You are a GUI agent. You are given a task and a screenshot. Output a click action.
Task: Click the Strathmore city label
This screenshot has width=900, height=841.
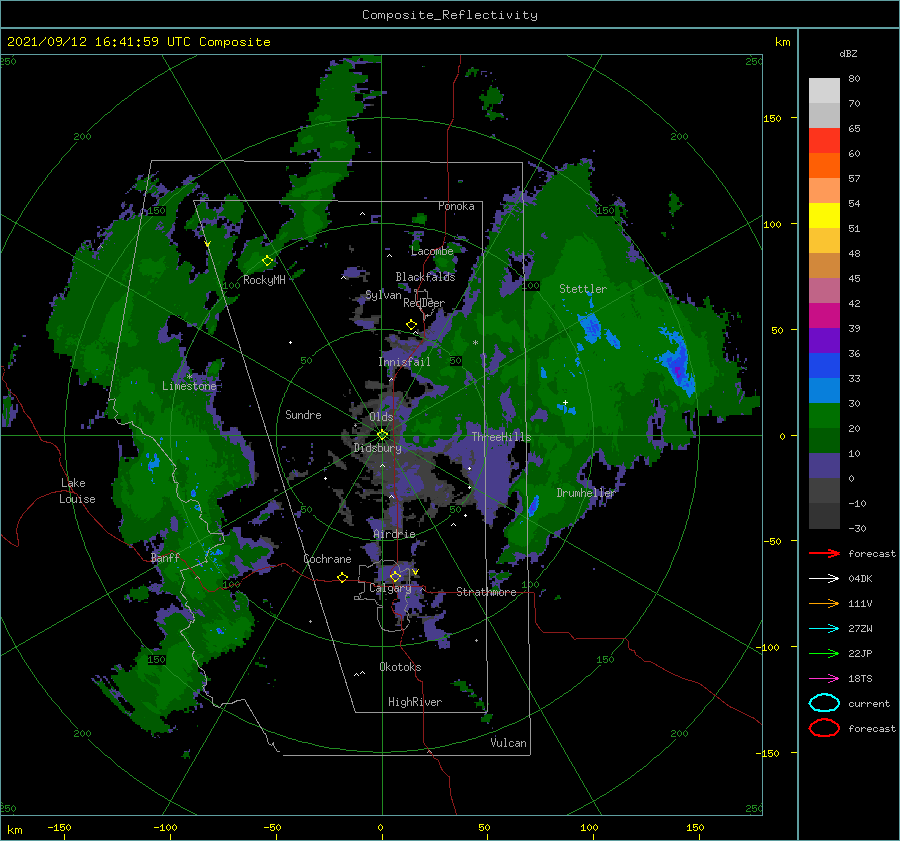coord(486,592)
